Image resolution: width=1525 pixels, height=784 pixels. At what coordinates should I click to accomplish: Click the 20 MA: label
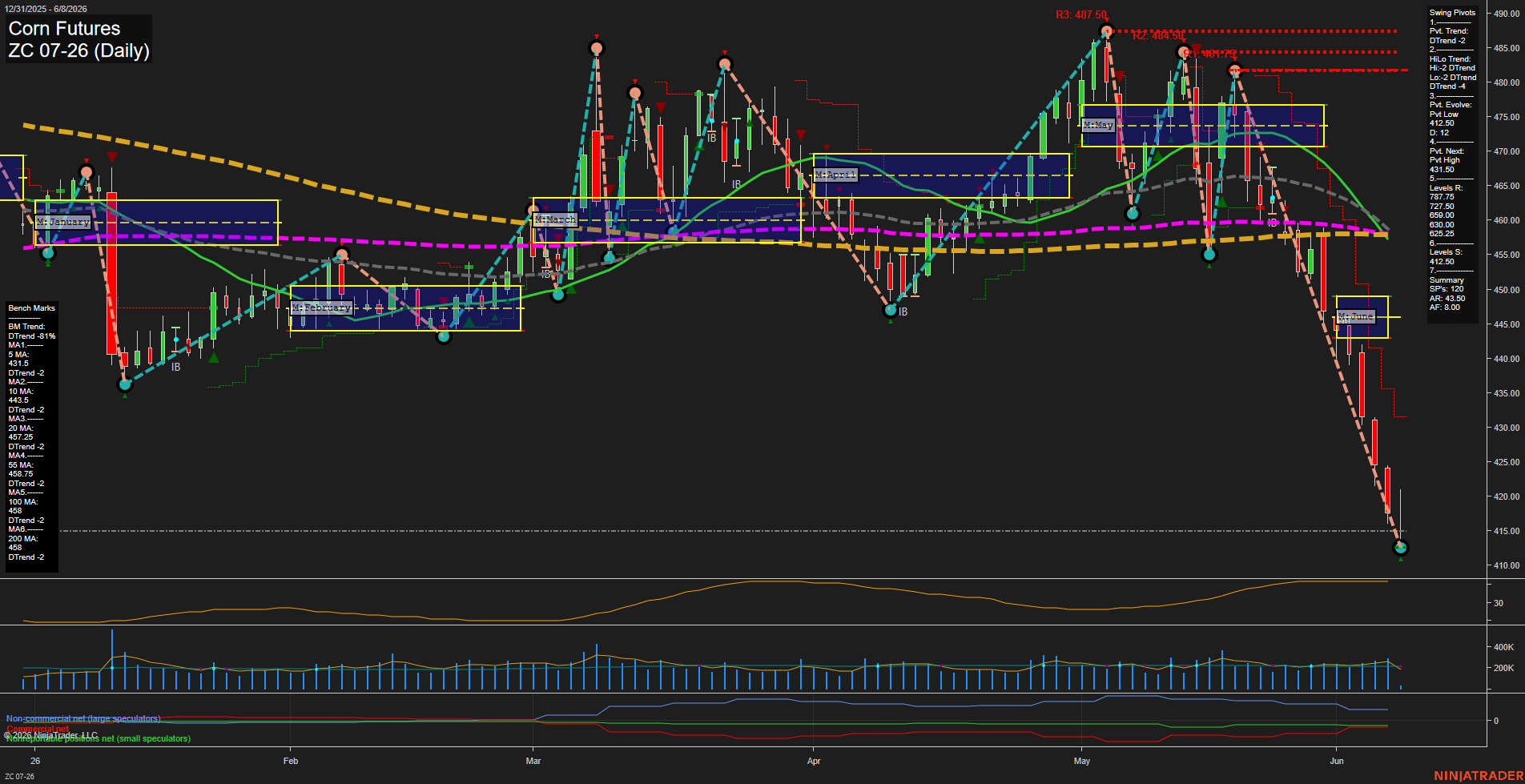(21, 428)
